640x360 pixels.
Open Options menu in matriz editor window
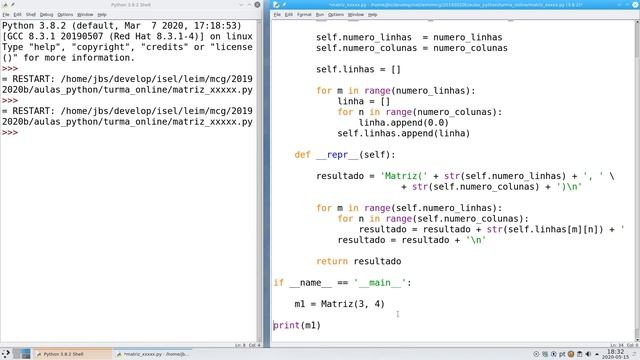pos(336,15)
